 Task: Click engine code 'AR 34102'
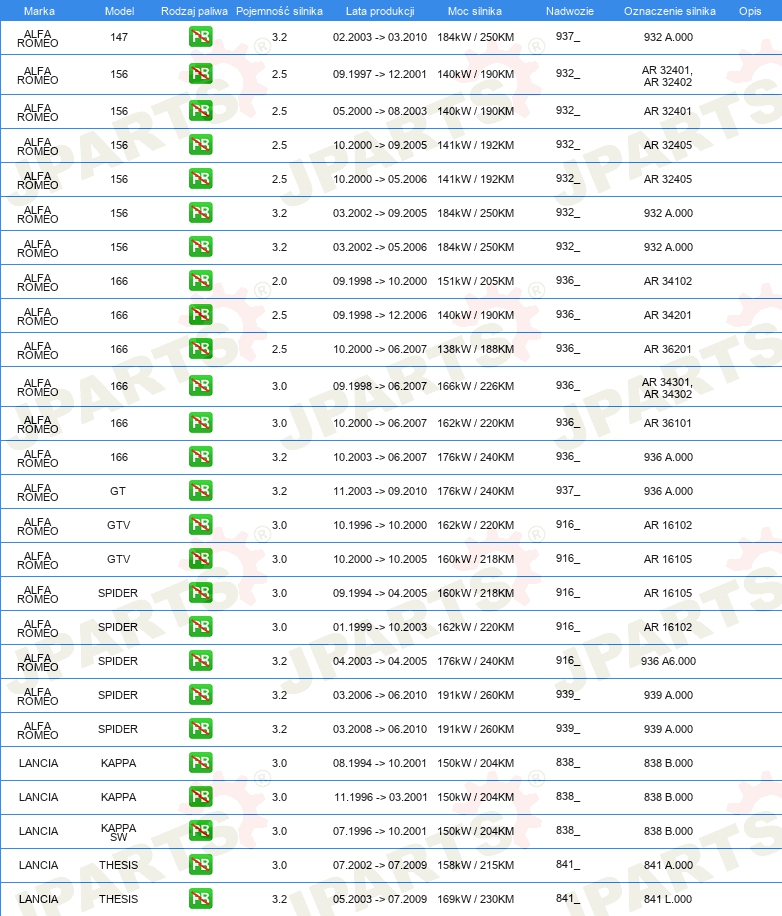668,281
